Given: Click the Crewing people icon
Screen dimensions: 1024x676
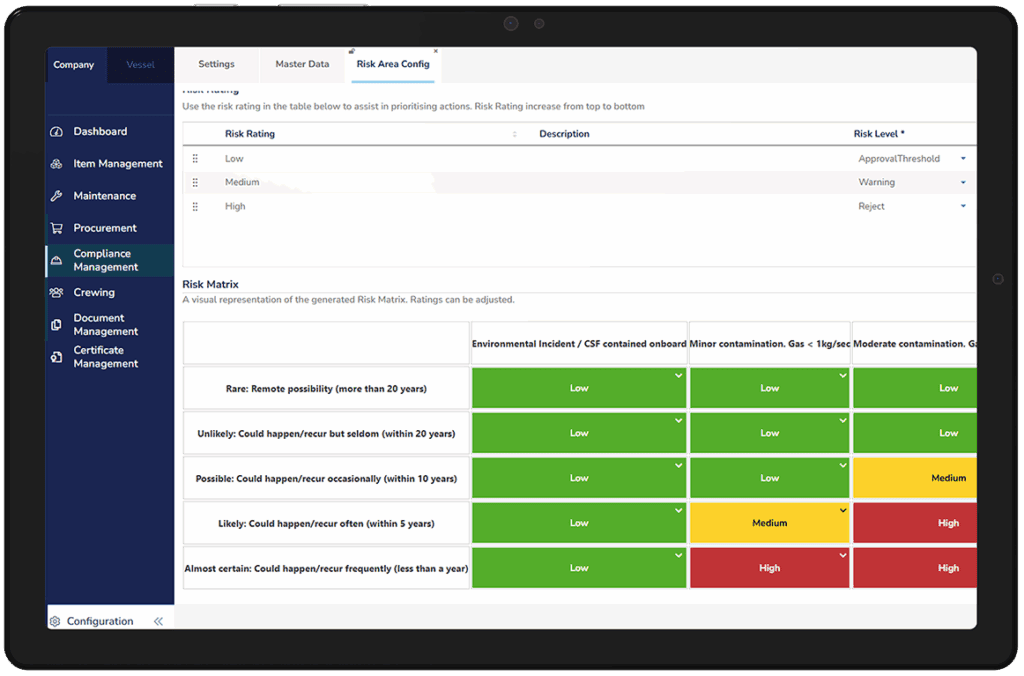Looking at the screenshot, I should point(56,293).
